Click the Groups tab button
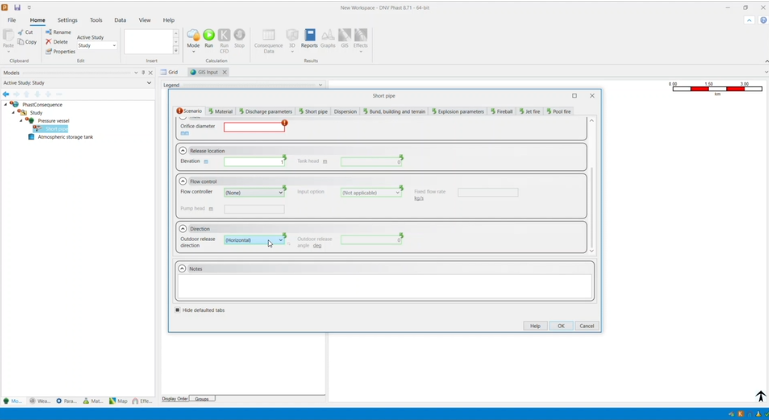This screenshot has height=420, width=769. click(202, 398)
